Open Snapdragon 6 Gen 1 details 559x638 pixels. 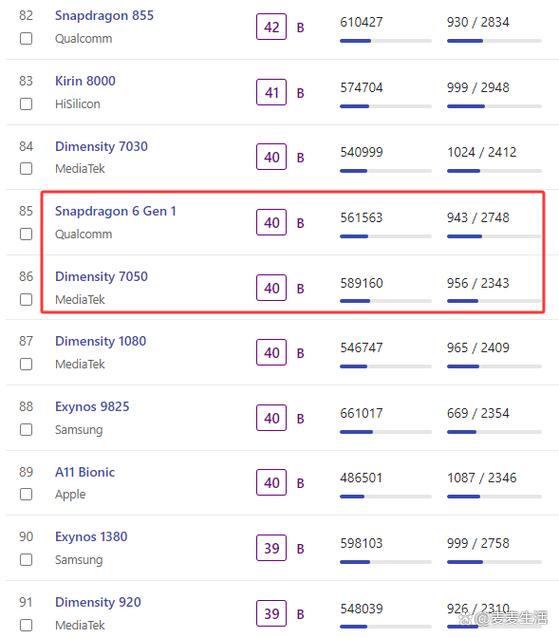(116, 211)
